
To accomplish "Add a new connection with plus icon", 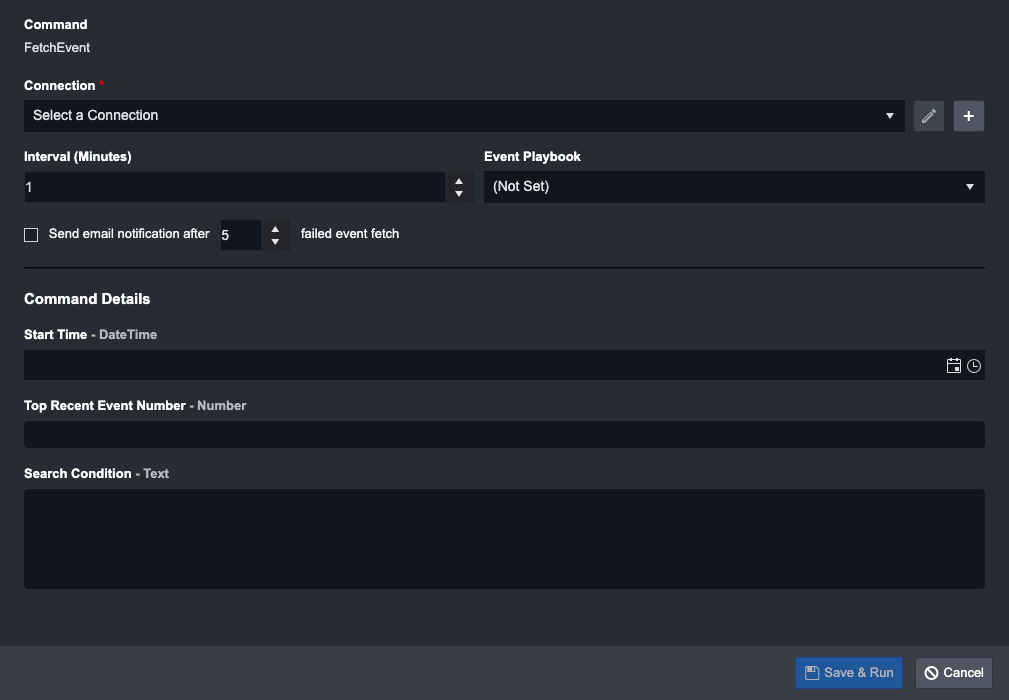I will click(968, 116).
